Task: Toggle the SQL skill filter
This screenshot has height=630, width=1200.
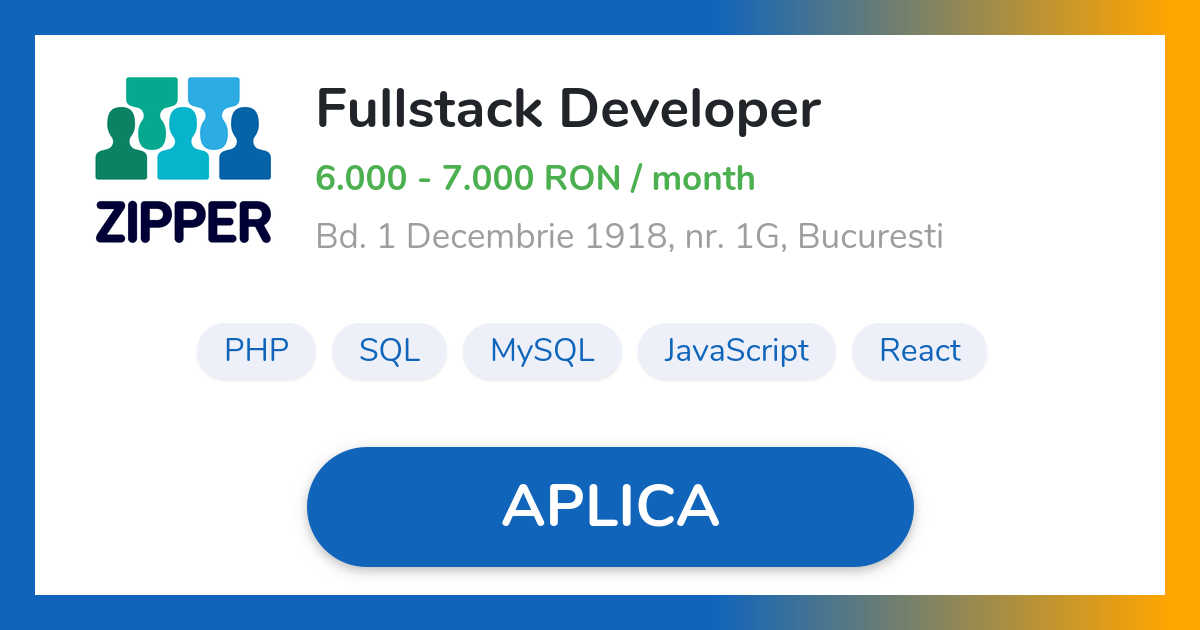Action: [389, 351]
